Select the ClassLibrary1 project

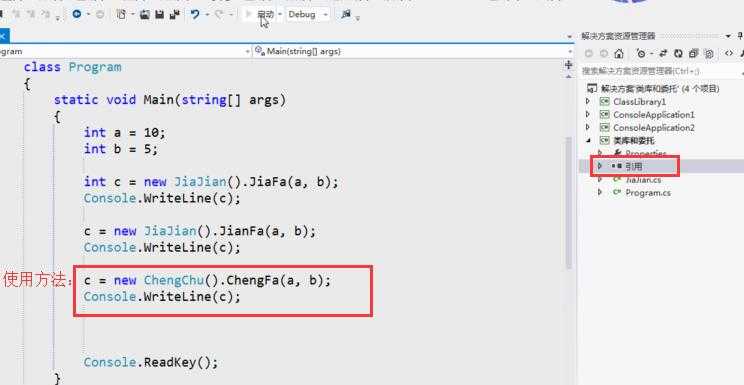point(639,102)
